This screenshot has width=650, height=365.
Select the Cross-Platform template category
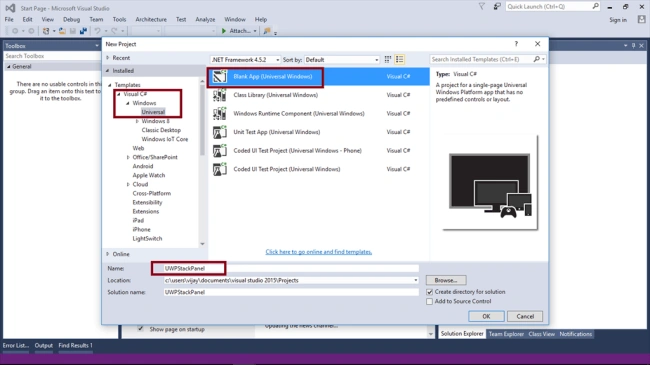click(151, 193)
